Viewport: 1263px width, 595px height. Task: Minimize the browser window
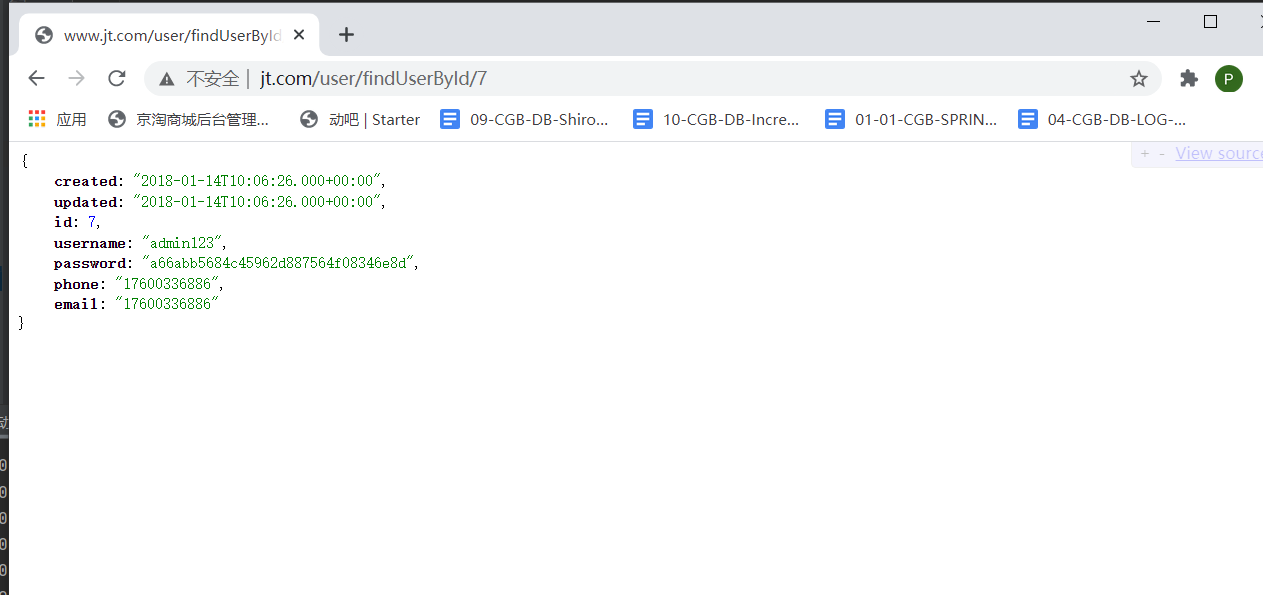[x=1155, y=21]
